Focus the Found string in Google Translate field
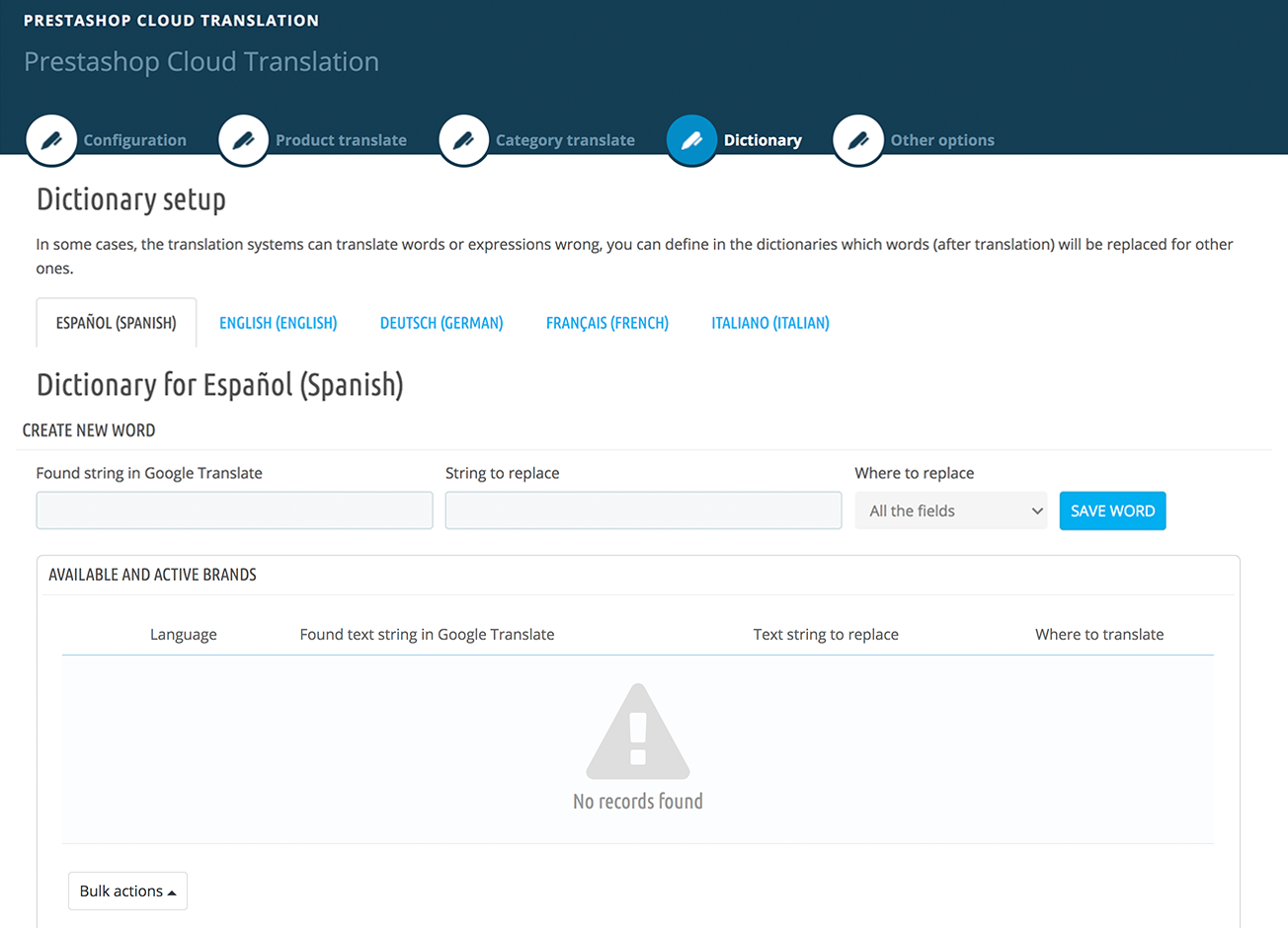 (235, 510)
